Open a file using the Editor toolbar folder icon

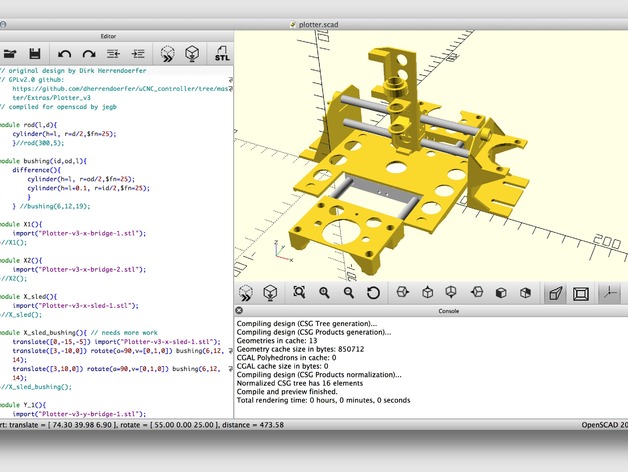coord(10,53)
